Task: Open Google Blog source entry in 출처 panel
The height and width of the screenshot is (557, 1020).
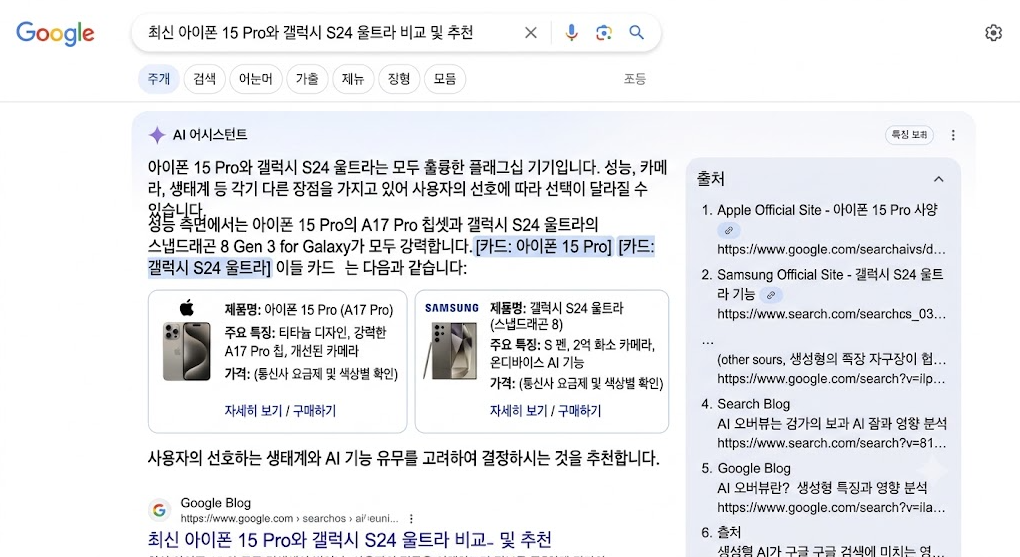Action: (x=754, y=469)
